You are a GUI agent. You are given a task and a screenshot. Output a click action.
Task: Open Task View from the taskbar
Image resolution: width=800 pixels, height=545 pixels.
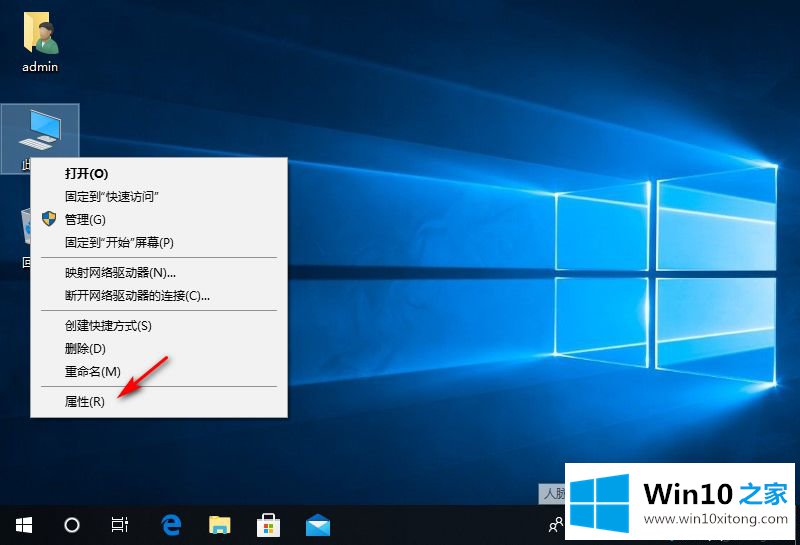click(120, 524)
